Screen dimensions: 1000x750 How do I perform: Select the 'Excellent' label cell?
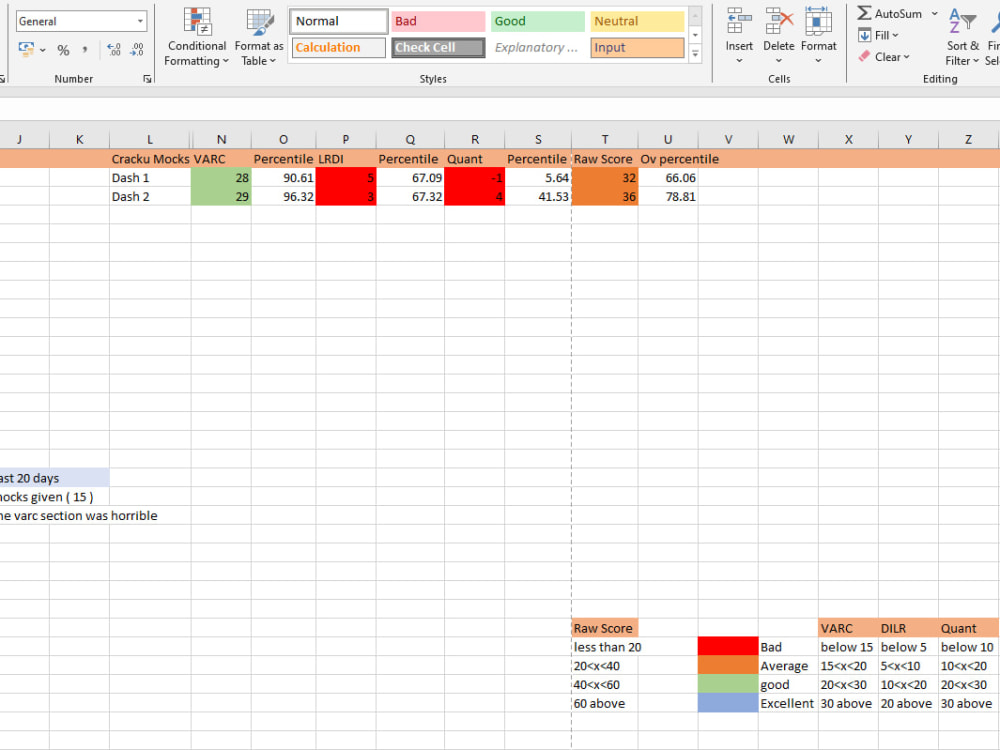[x=788, y=703]
